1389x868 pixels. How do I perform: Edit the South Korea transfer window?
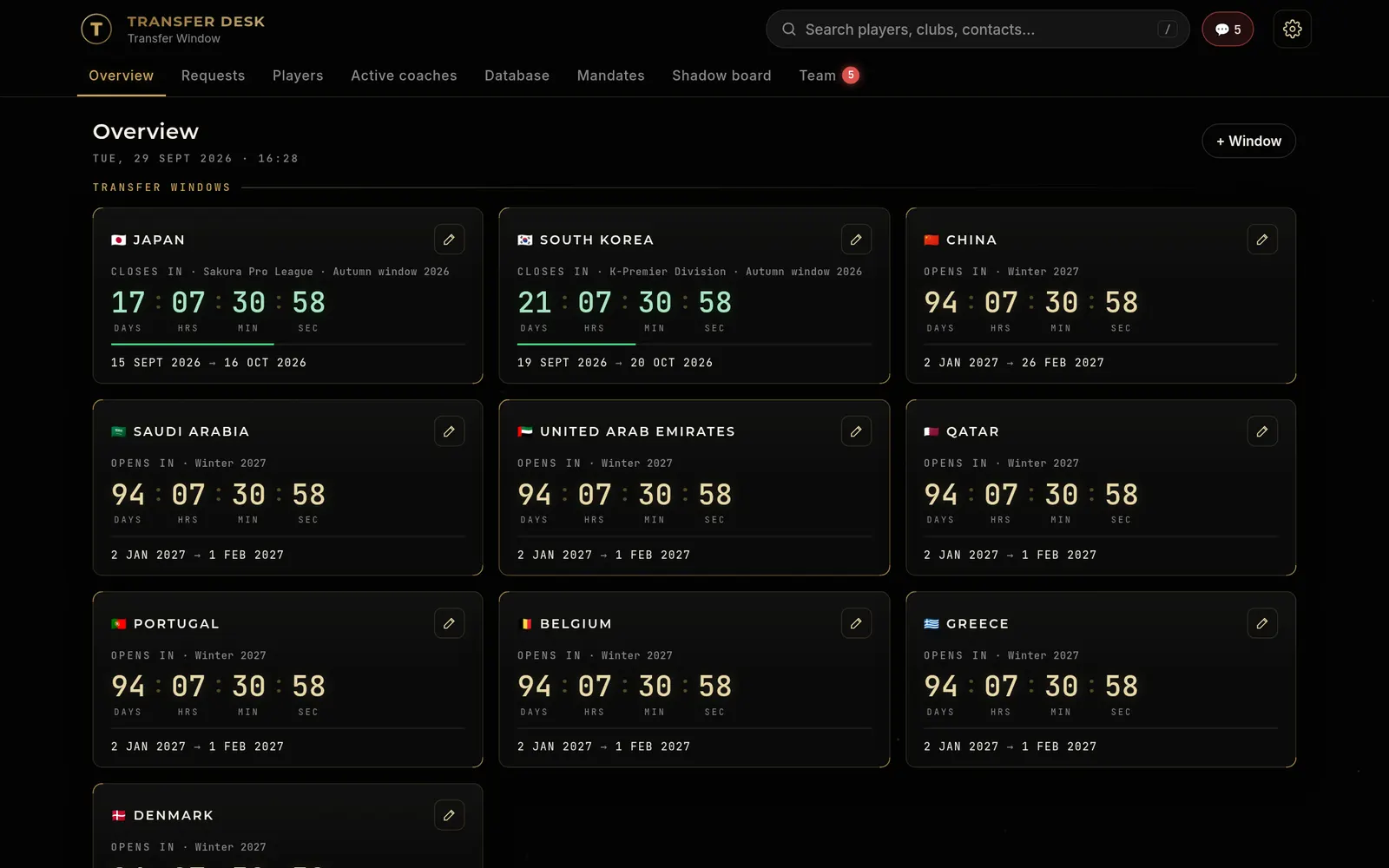(856, 240)
